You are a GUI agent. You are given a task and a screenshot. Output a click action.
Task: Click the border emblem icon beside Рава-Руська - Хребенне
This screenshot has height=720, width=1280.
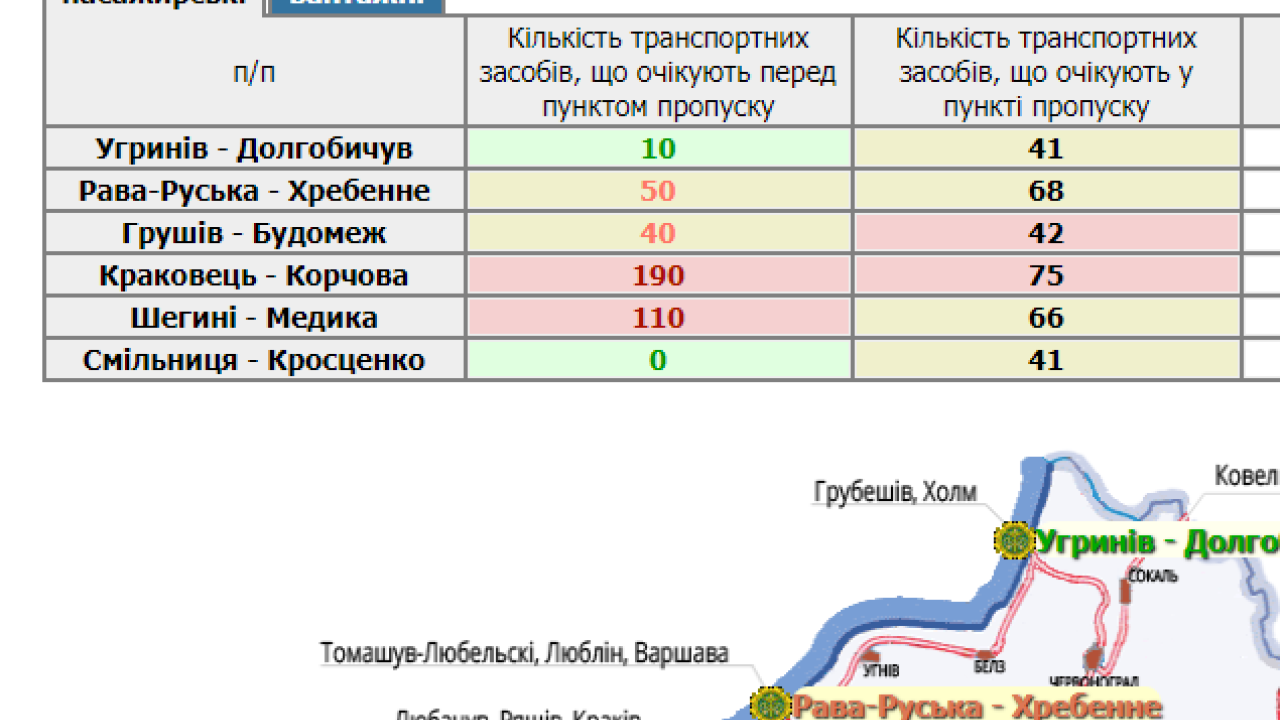pos(770,704)
